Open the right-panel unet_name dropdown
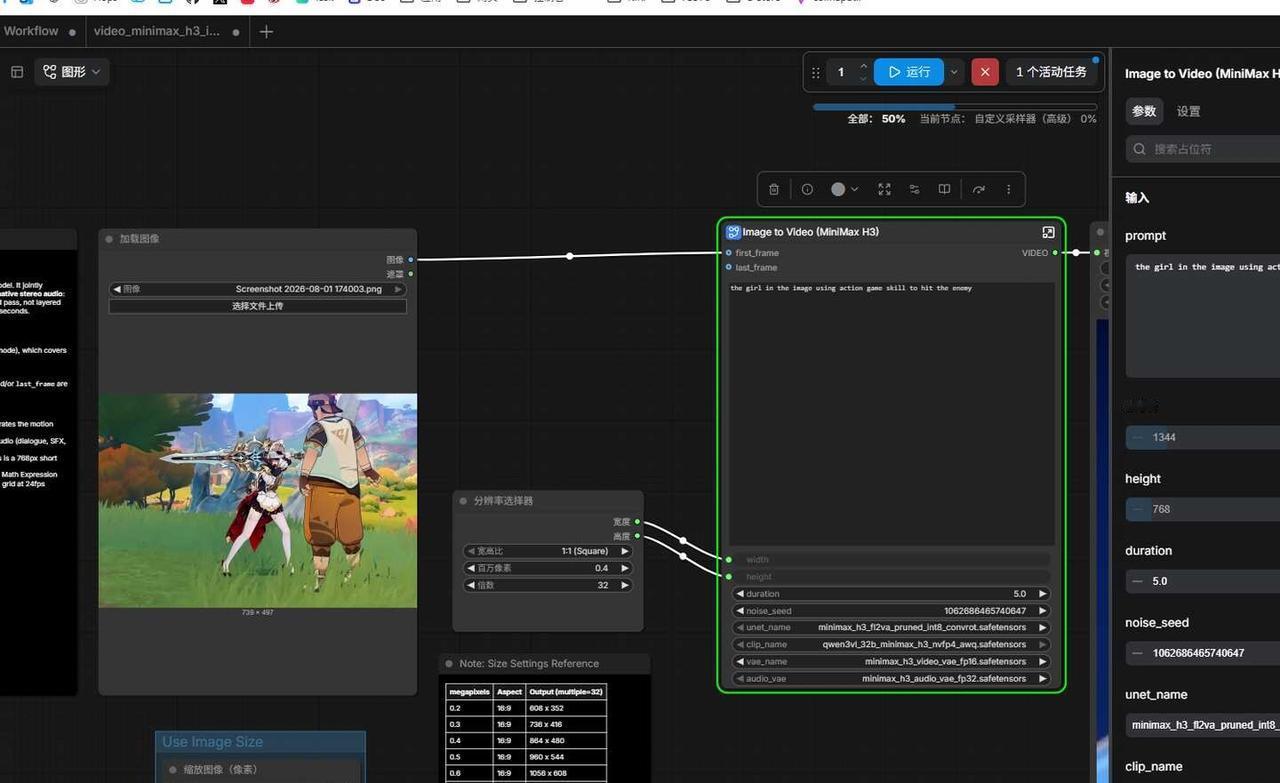This screenshot has height=783, width=1280. pos(1202,725)
